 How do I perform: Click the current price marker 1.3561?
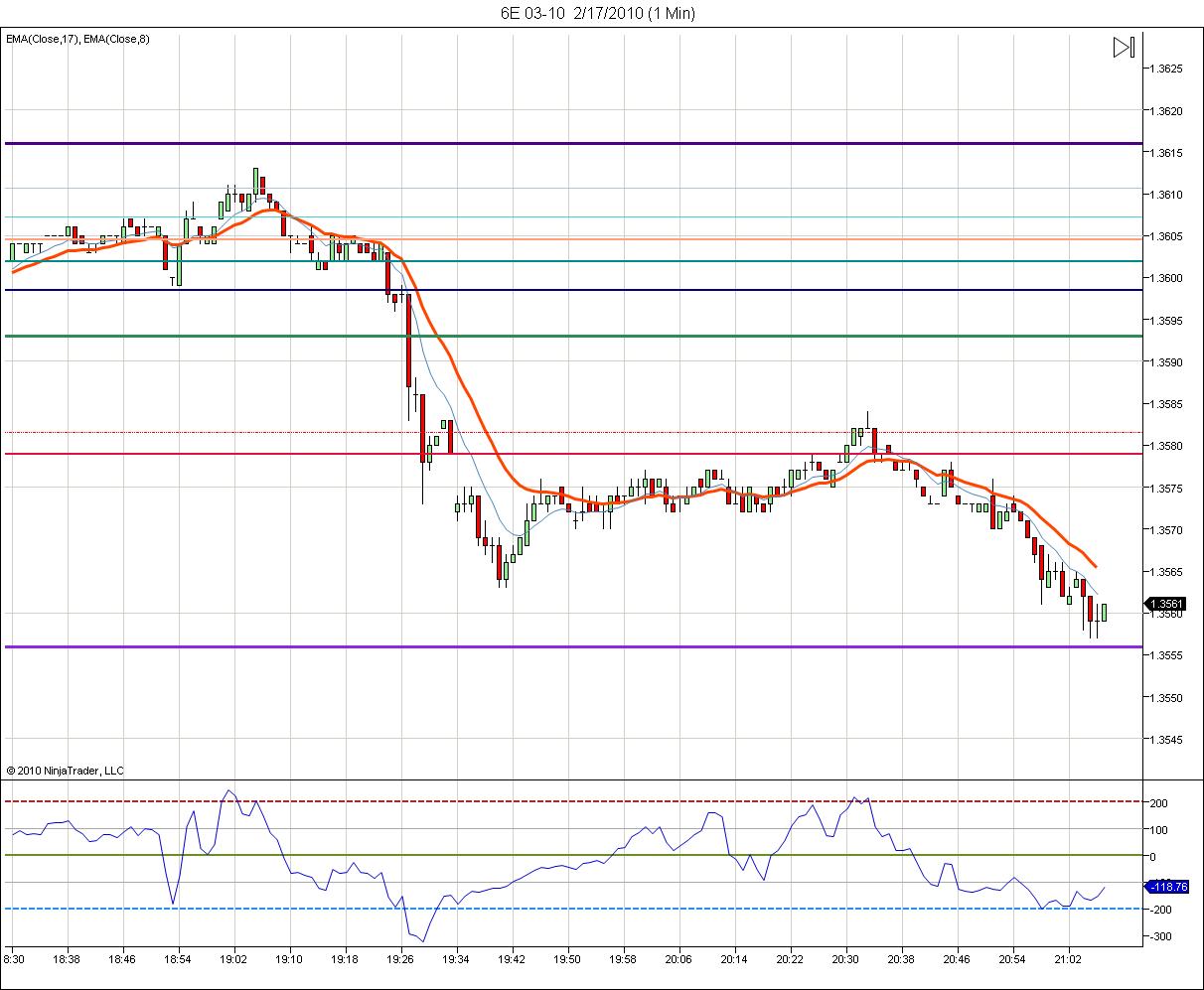click(1165, 604)
